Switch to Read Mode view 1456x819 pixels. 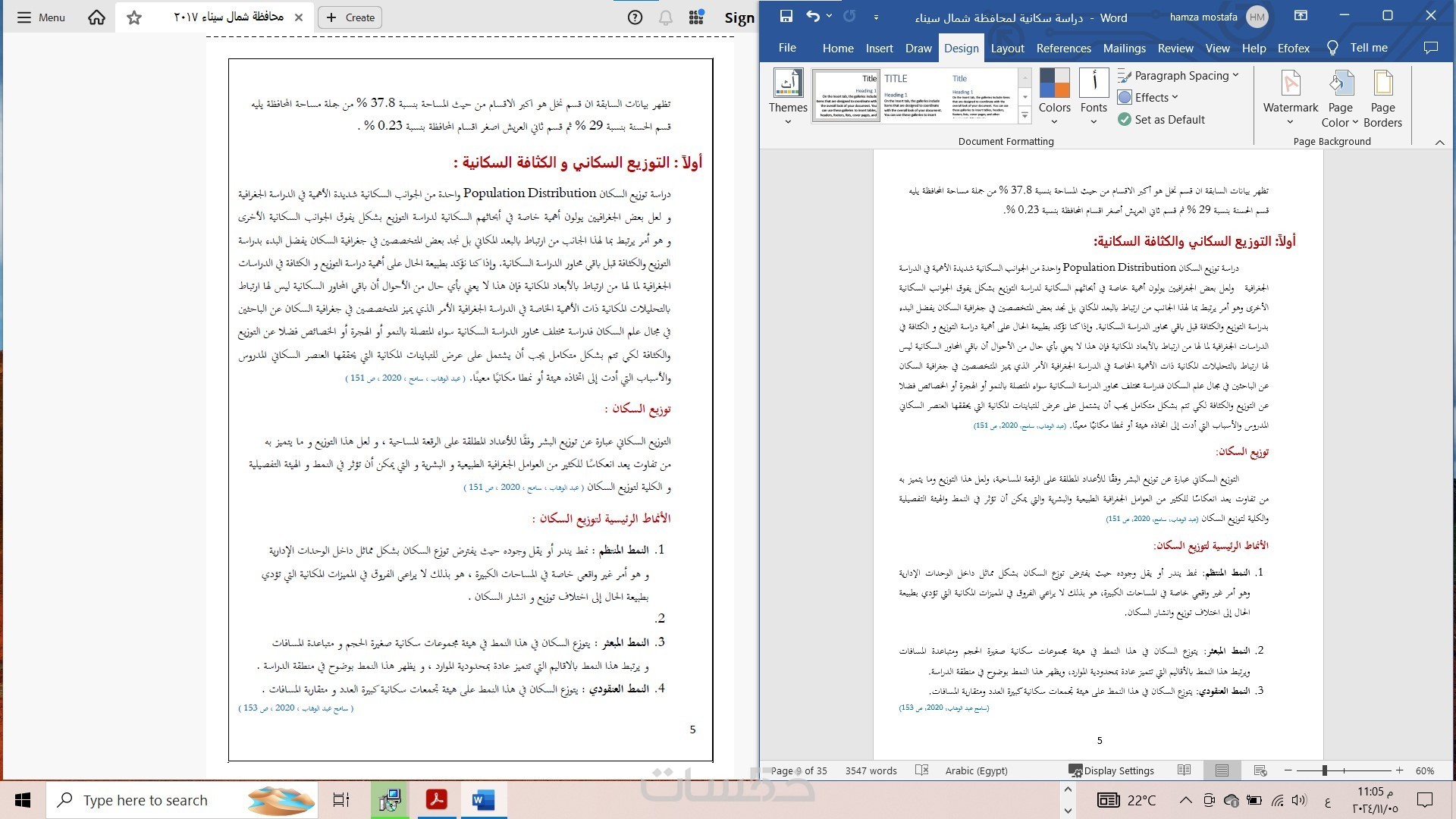click(x=1184, y=770)
